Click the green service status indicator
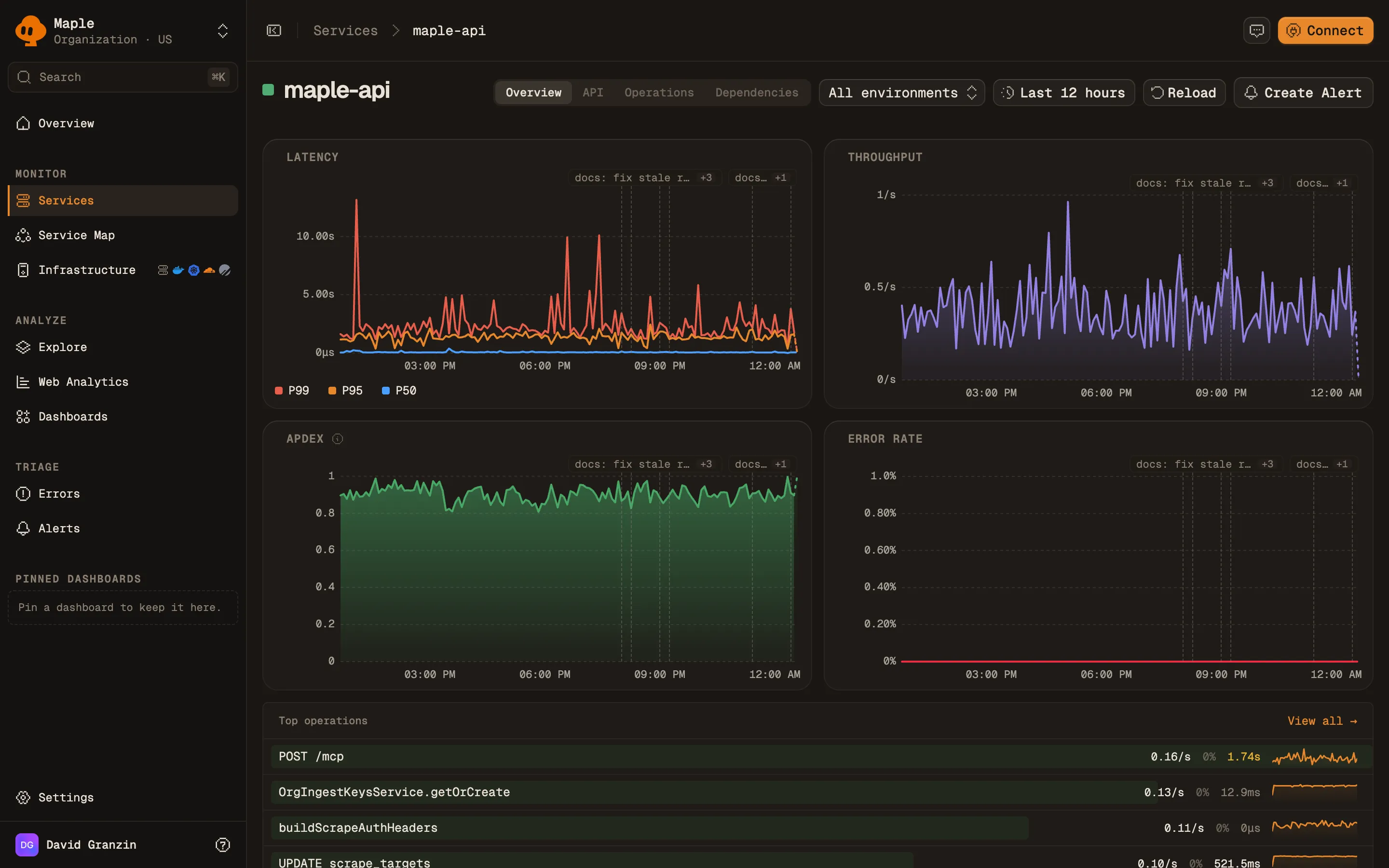Image resolution: width=1389 pixels, height=868 pixels. [x=268, y=90]
